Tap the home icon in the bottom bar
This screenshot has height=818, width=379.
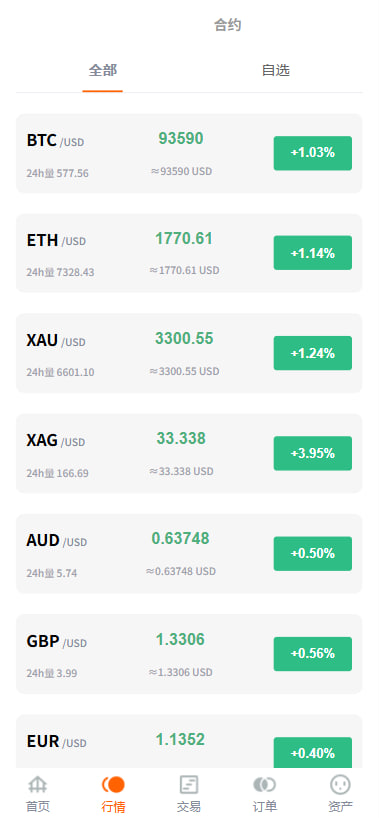pos(38,784)
